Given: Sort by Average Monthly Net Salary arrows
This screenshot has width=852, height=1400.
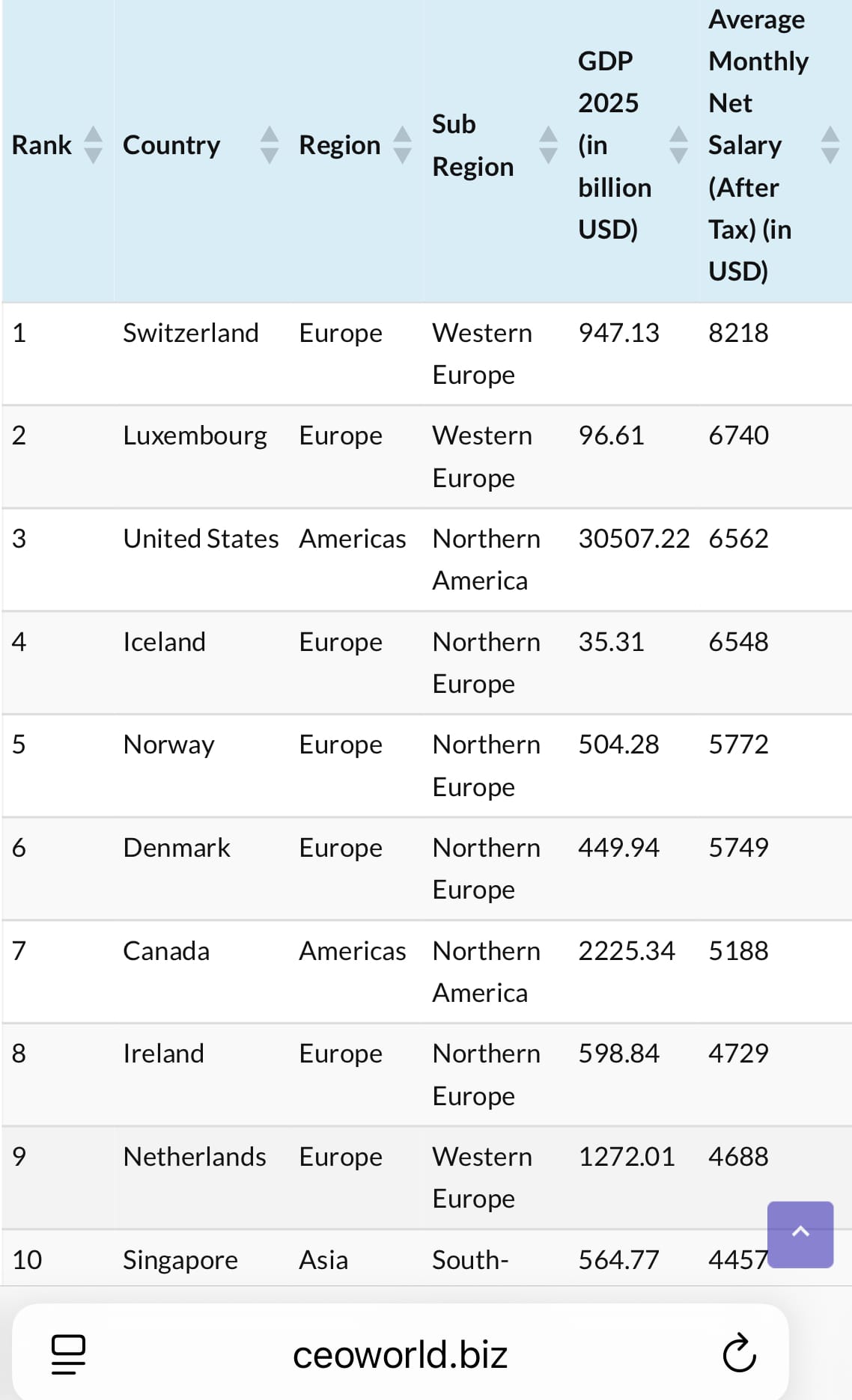Looking at the screenshot, I should [830, 144].
